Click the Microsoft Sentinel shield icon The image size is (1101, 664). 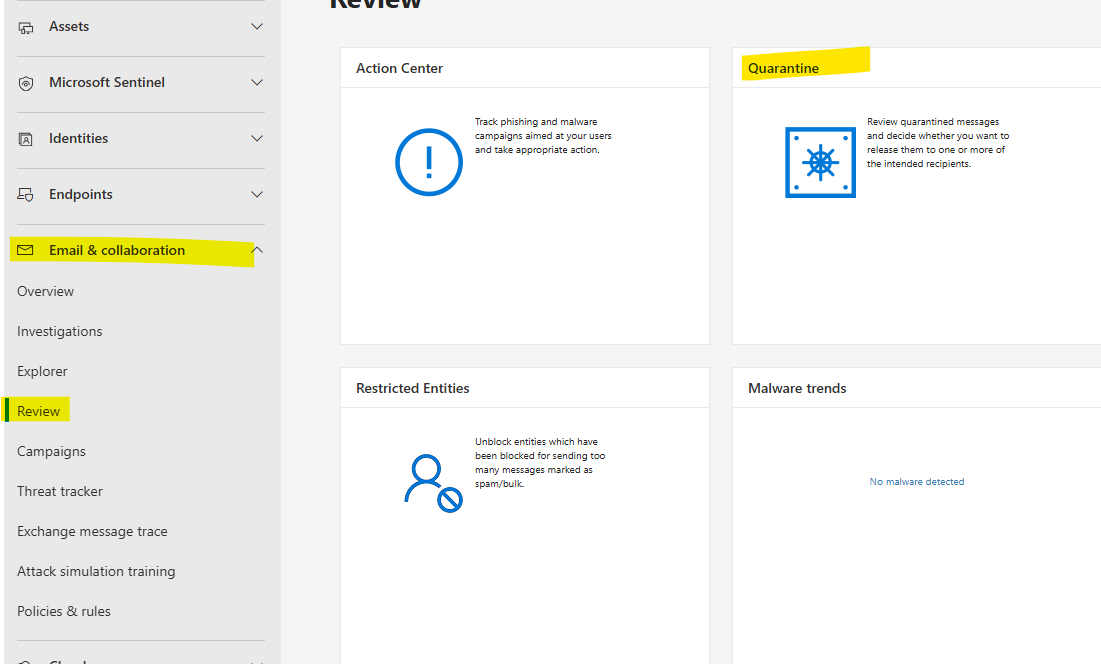coord(26,83)
